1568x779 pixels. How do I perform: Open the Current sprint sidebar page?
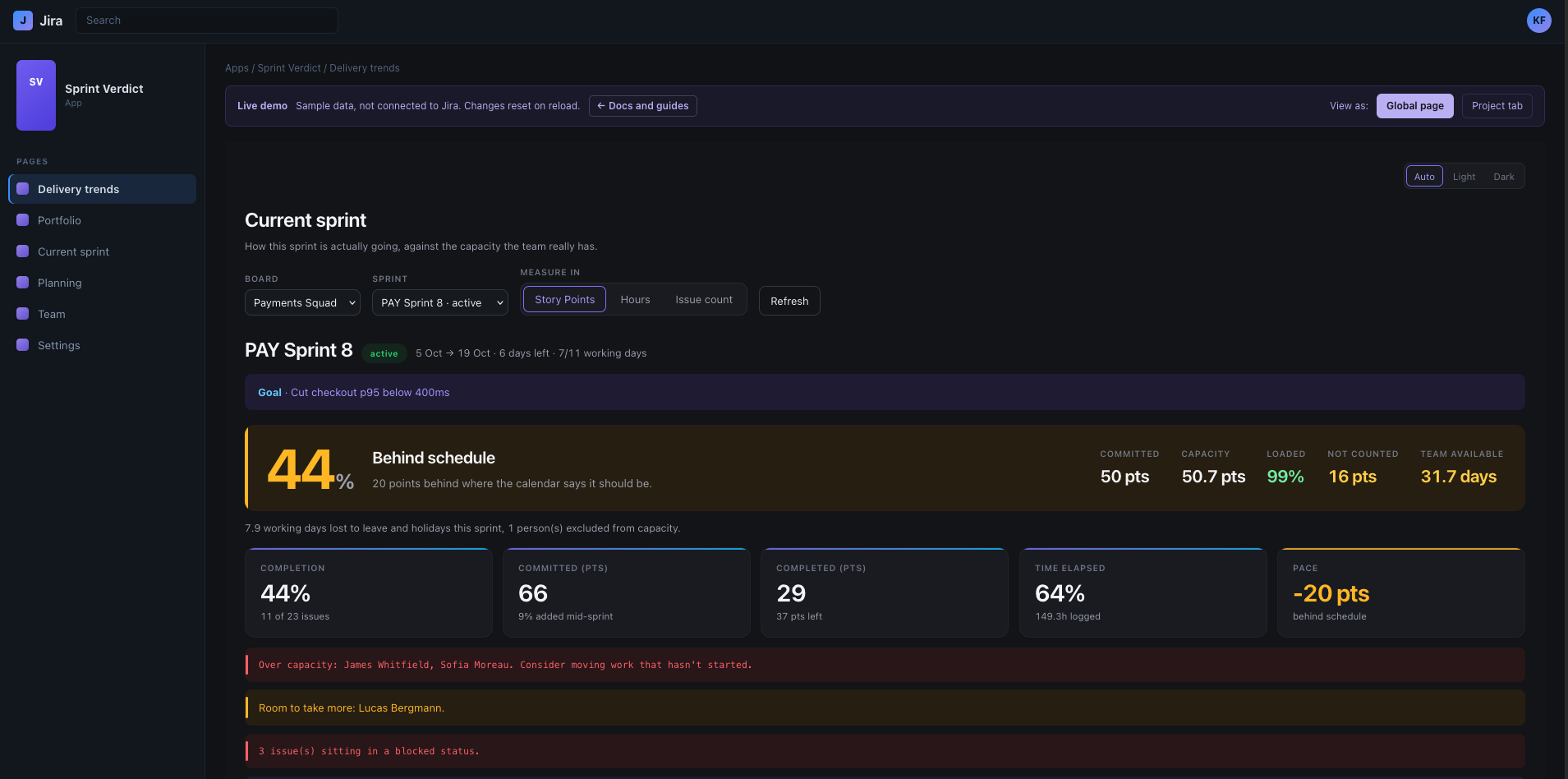(x=103, y=251)
